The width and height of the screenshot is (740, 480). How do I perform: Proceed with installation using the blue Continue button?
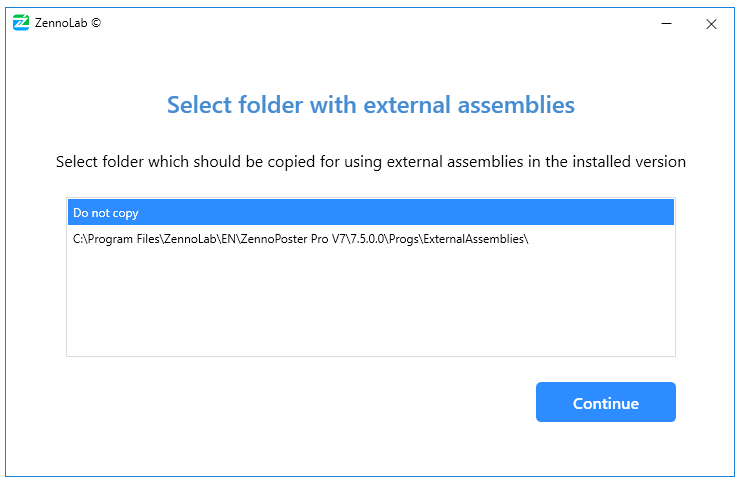[605, 403]
